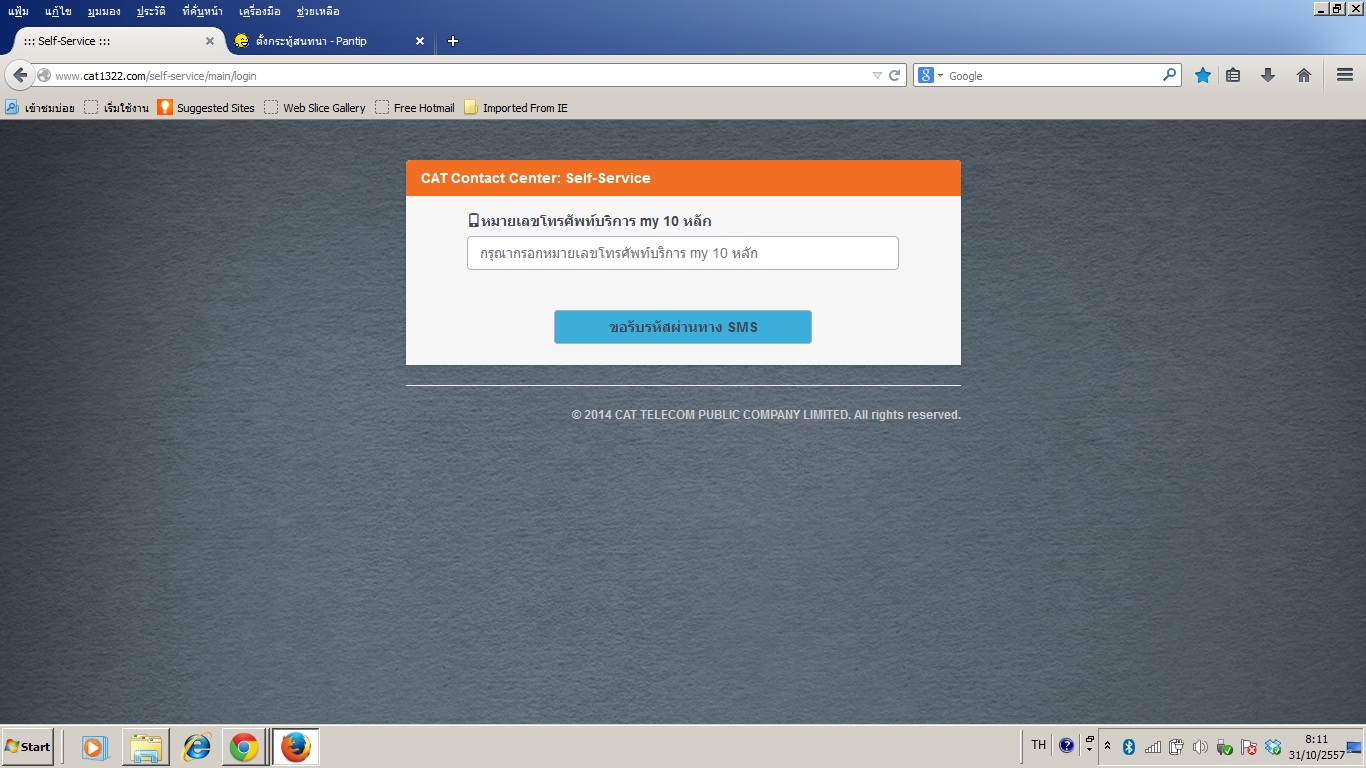Open the Web Slice Gallery bookmark
This screenshot has height=768, width=1366.
(315, 107)
